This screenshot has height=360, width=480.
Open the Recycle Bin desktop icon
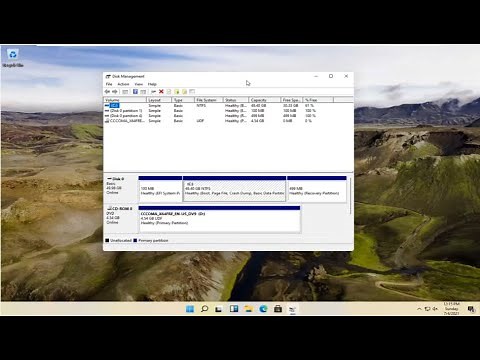click(x=13, y=57)
